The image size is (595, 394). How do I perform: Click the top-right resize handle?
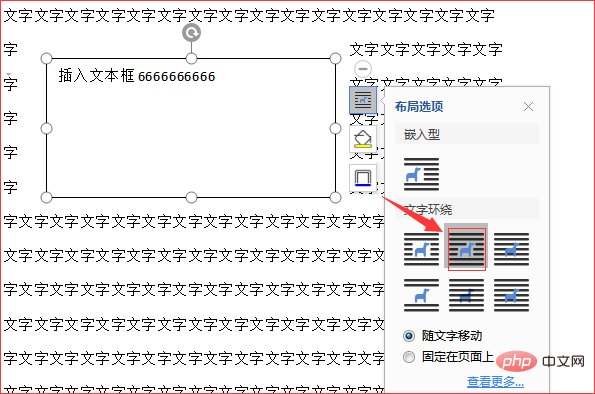[x=335, y=58]
